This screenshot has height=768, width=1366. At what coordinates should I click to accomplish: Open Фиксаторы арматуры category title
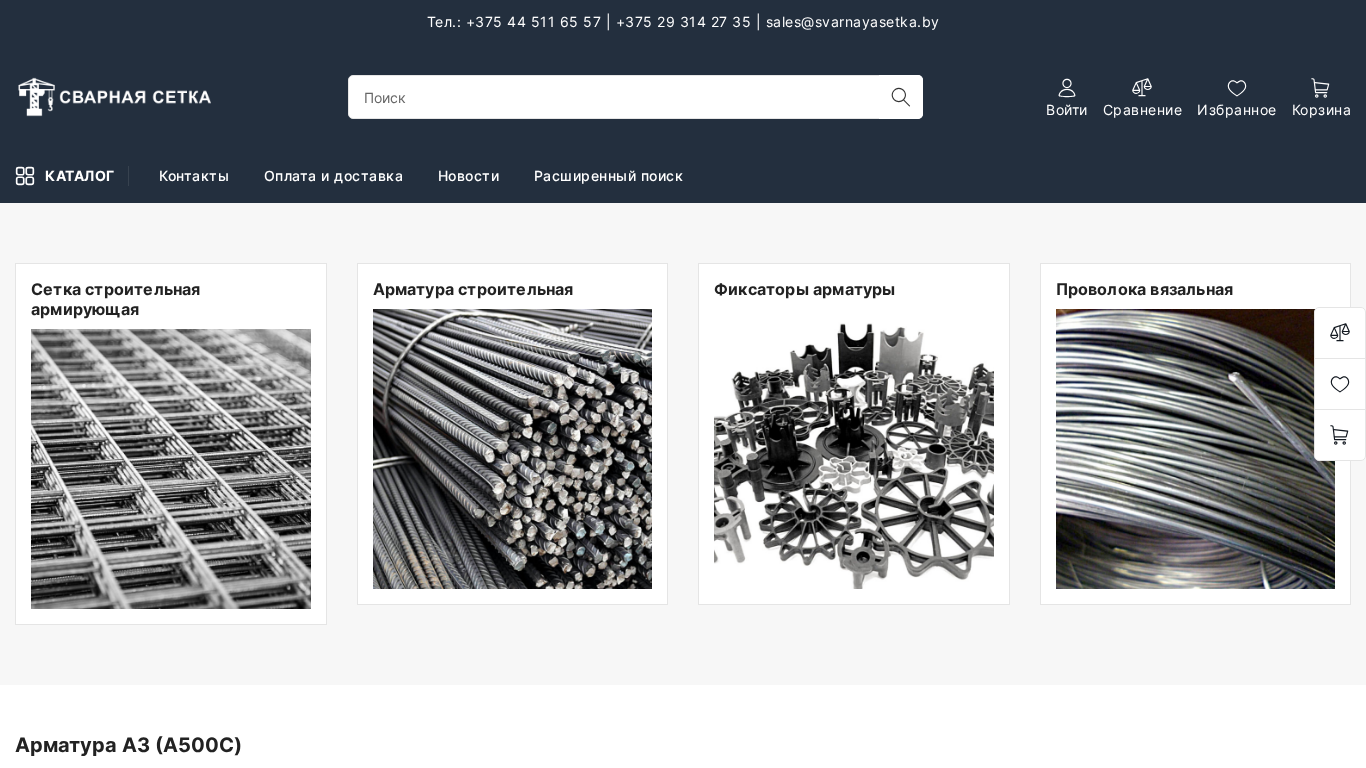coord(804,289)
